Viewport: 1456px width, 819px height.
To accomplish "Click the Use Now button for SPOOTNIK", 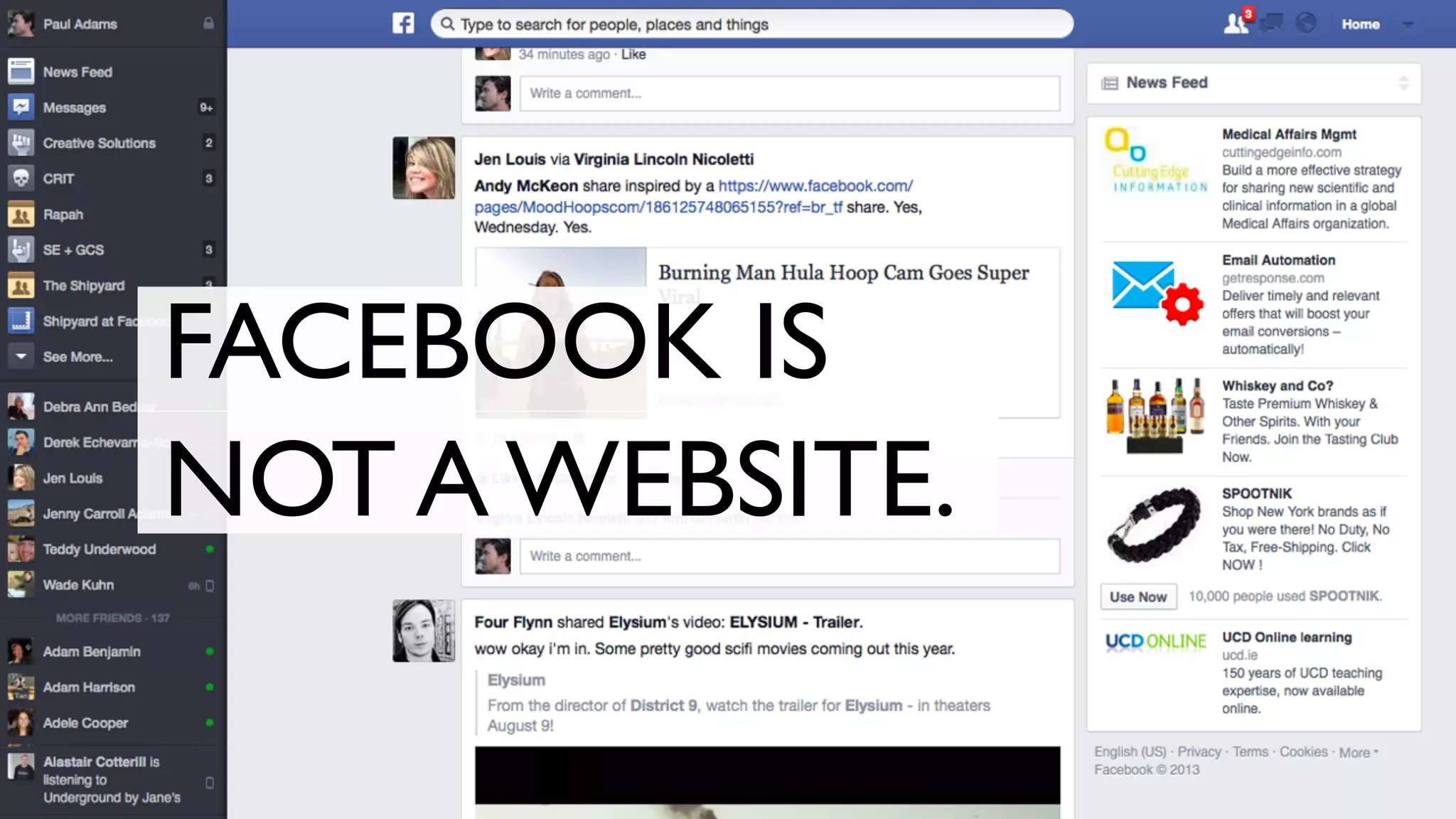I will tap(1138, 597).
